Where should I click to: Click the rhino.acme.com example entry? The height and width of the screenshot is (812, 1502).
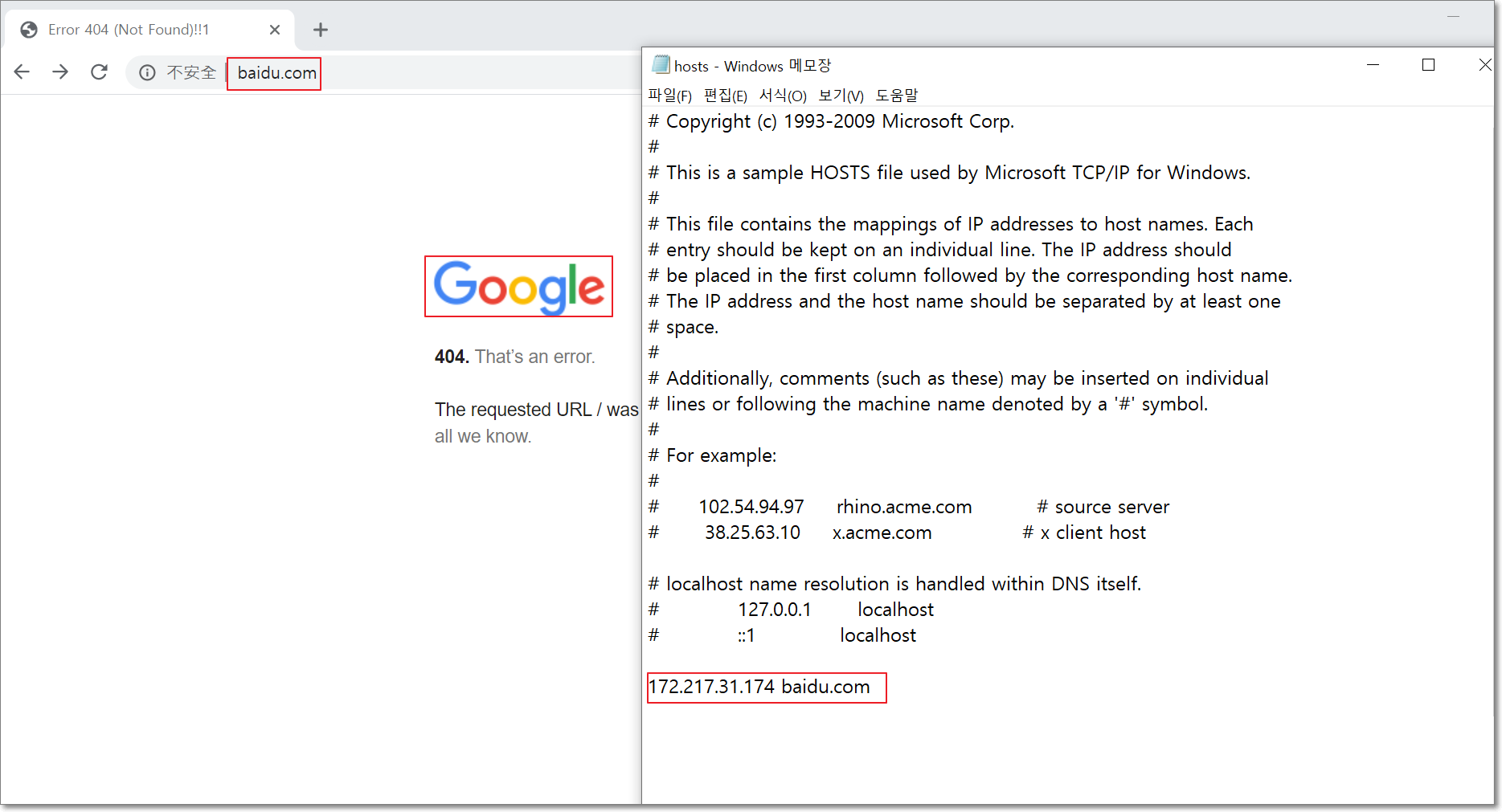pos(904,507)
